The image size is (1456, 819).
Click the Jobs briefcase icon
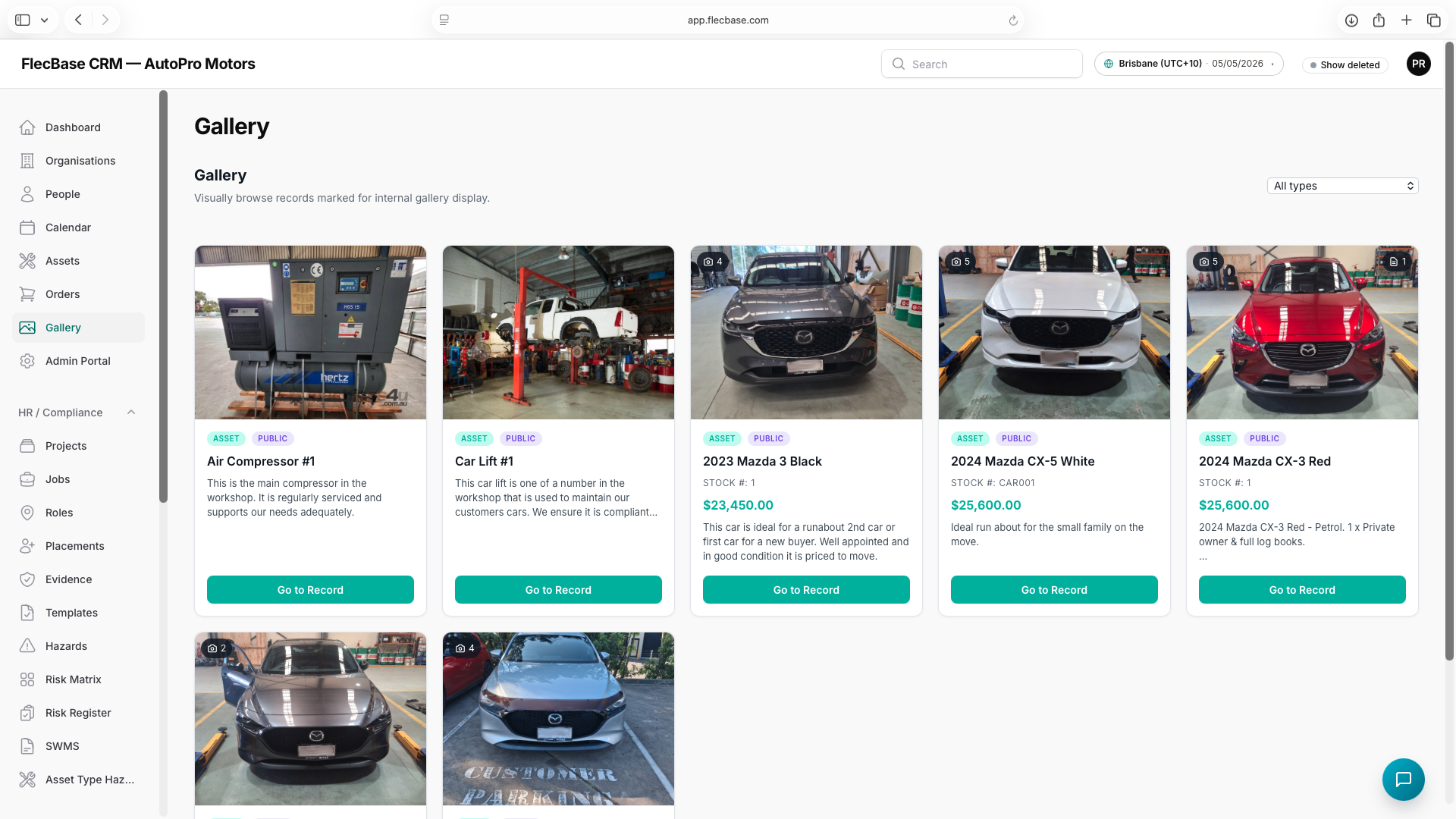pyautogui.click(x=27, y=479)
